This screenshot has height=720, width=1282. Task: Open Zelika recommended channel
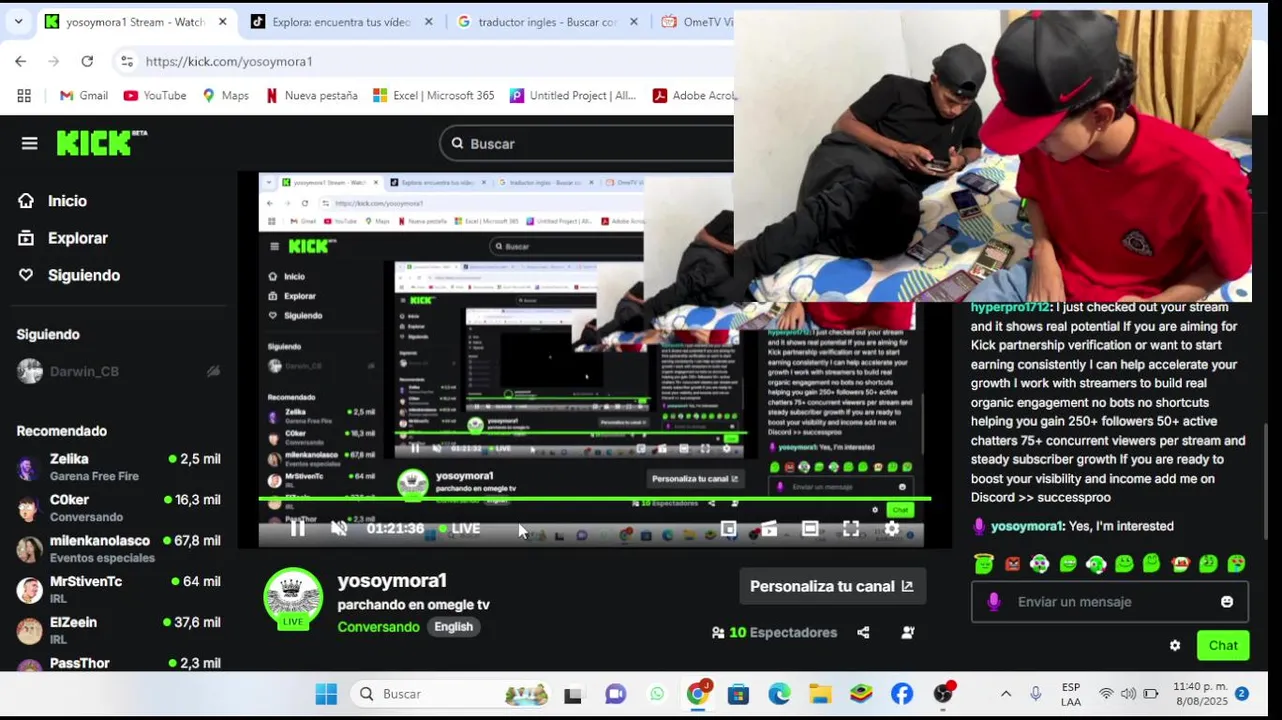point(118,467)
